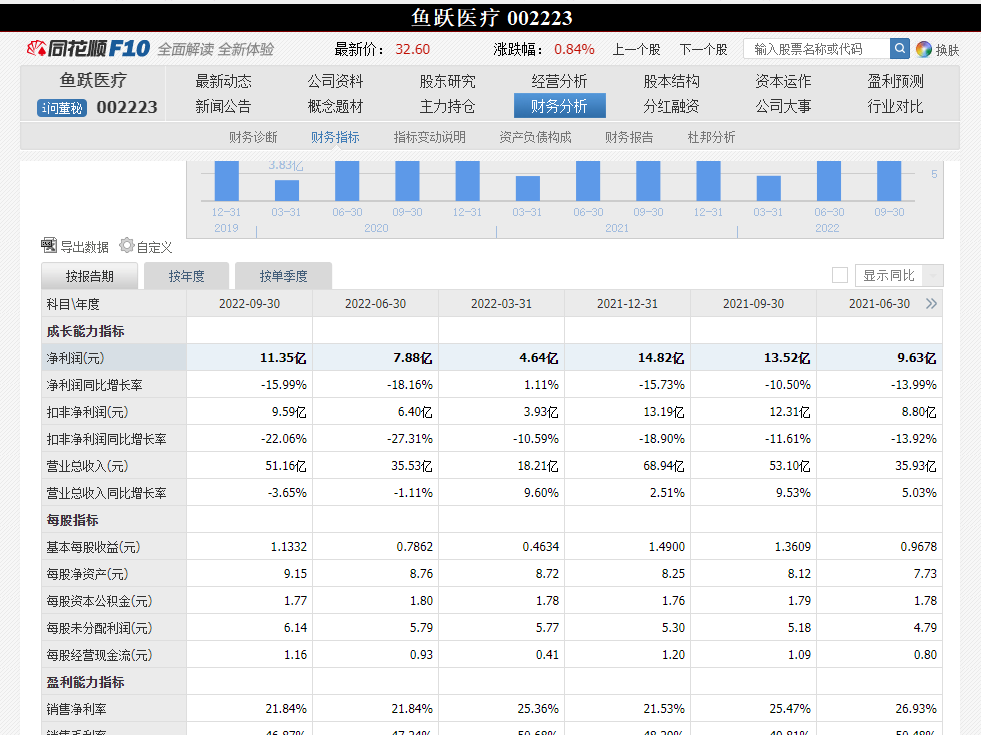The width and height of the screenshot is (981, 735).
Task: Select the 扣非净利润同比增长率 row label
Action: 106,439
